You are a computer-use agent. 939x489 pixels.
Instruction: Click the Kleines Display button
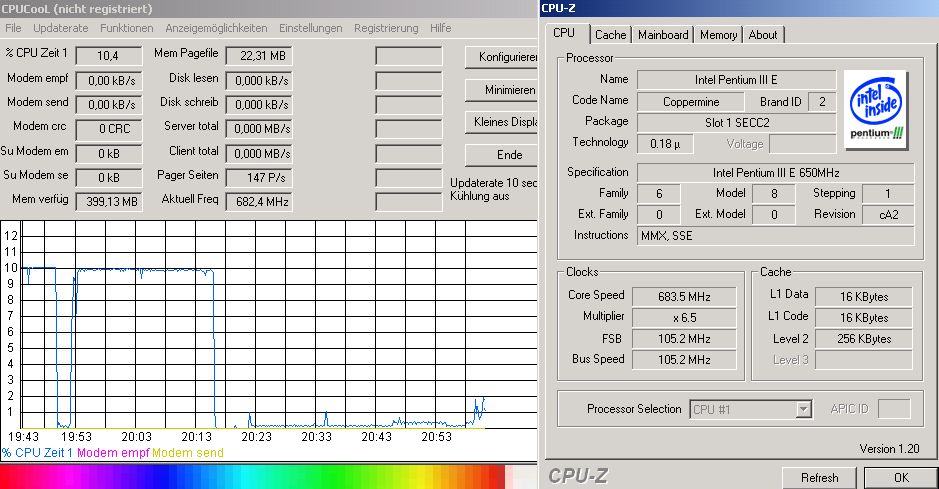point(501,122)
